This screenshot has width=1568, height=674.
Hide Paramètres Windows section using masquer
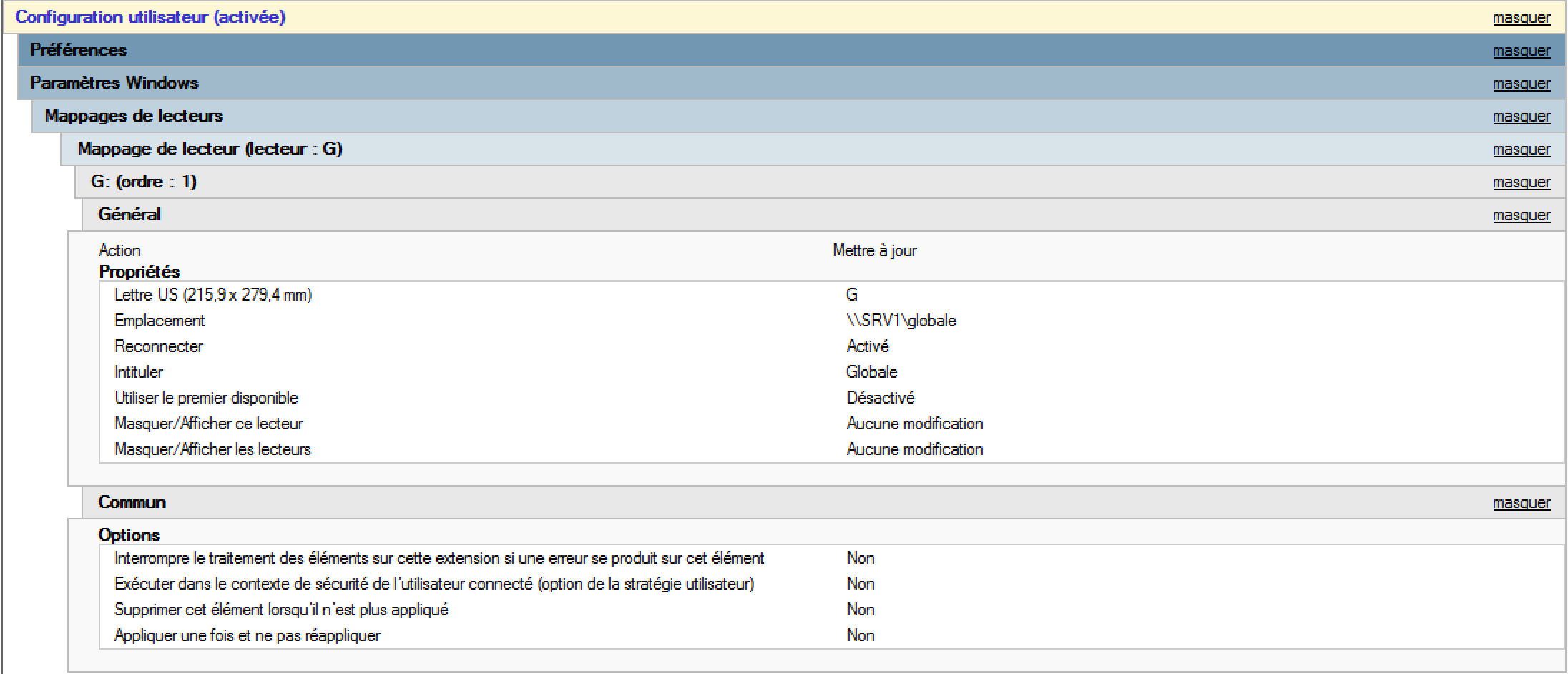(1521, 84)
